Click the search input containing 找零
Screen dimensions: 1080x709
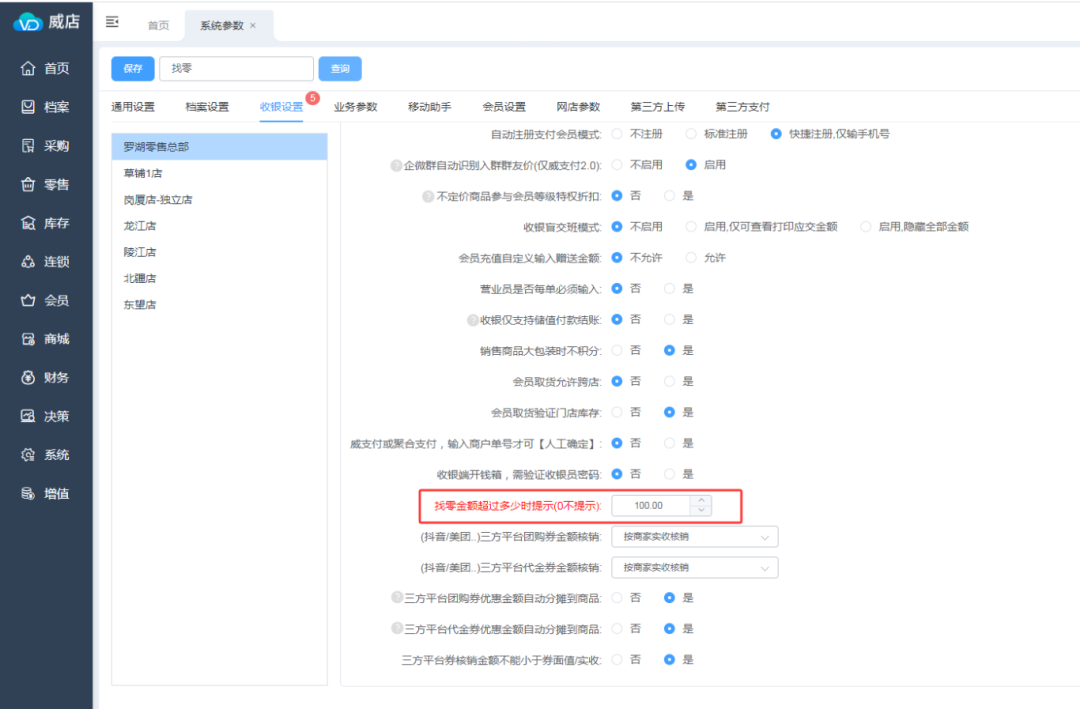tap(236, 69)
